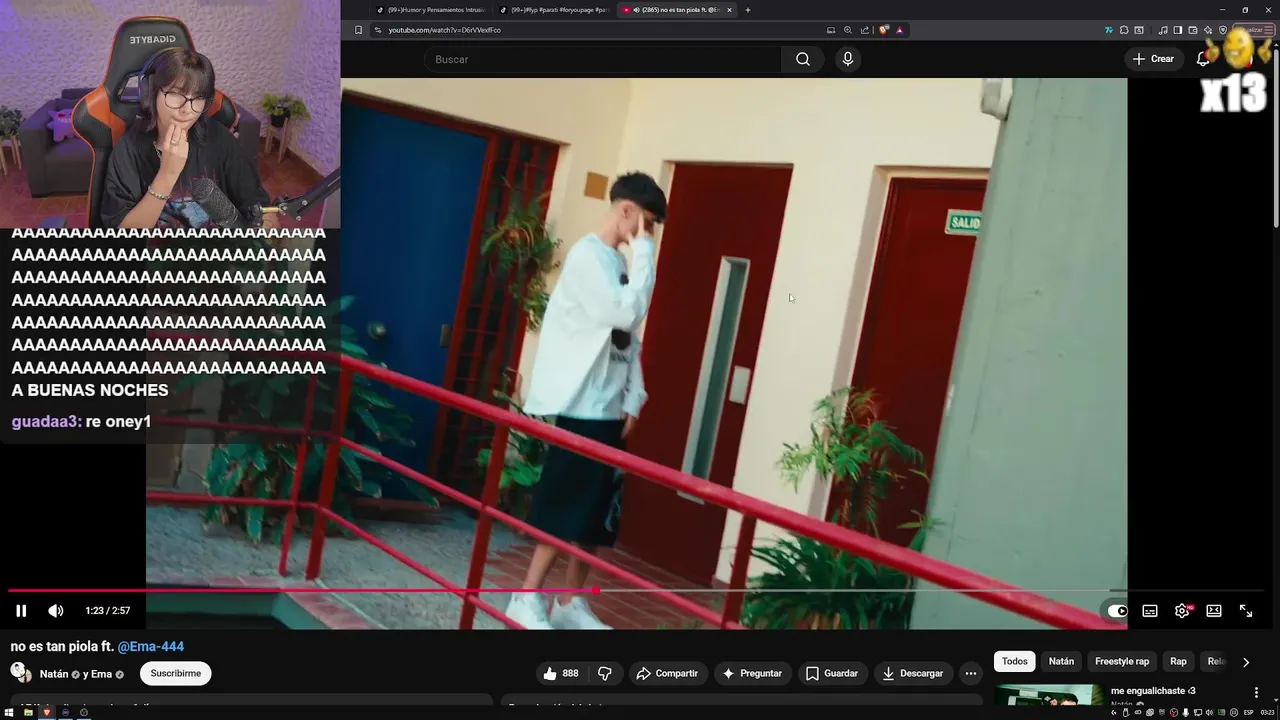
Task: Click the 'me engualichaste' video thumbnail
Action: click(x=1049, y=696)
